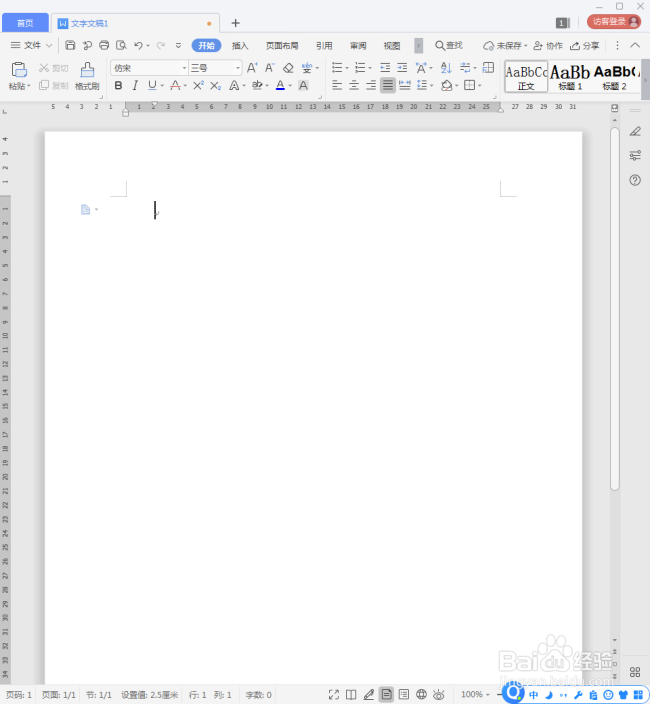Expand quick access toolbar customize arrow
The height and width of the screenshot is (704, 650).
coord(178,45)
